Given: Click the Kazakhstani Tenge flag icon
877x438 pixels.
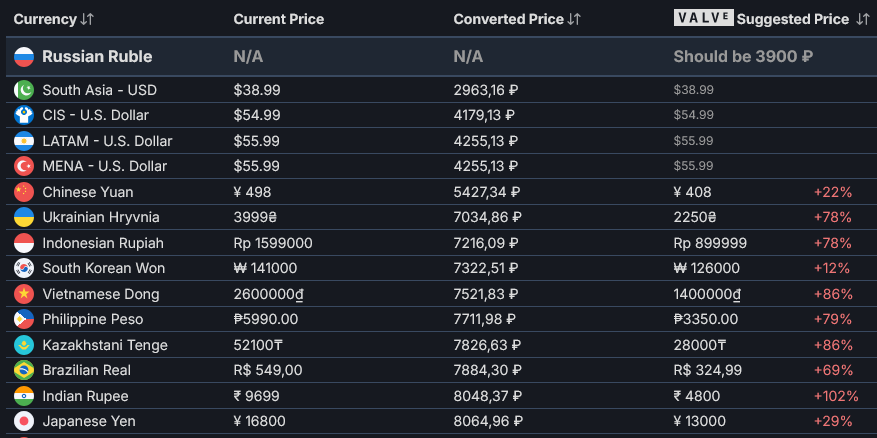Looking at the screenshot, I should (x=24, y=345).
